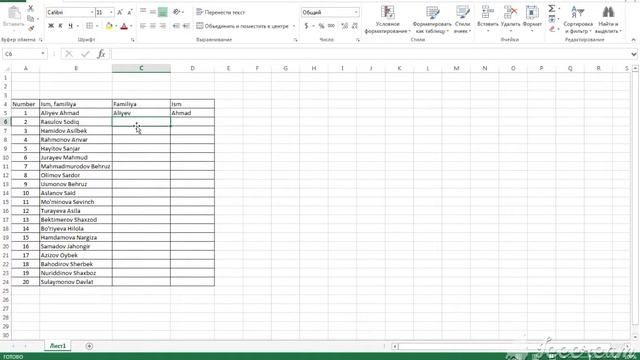Viewport: 640px width, 360px height.
Task: Toggle the highlighted bottom align button
Action: coord(162,12)
